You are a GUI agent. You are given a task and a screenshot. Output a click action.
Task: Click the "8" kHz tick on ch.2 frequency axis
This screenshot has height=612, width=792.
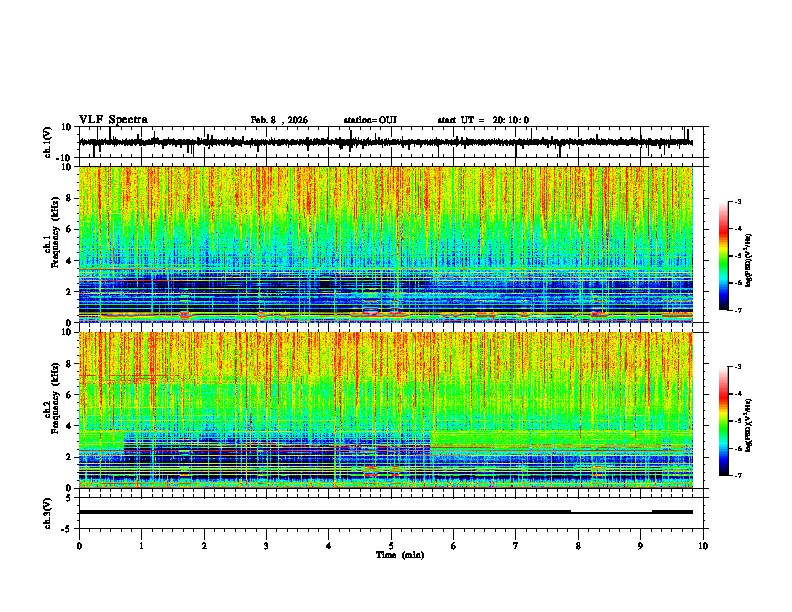tap(71, 364)
